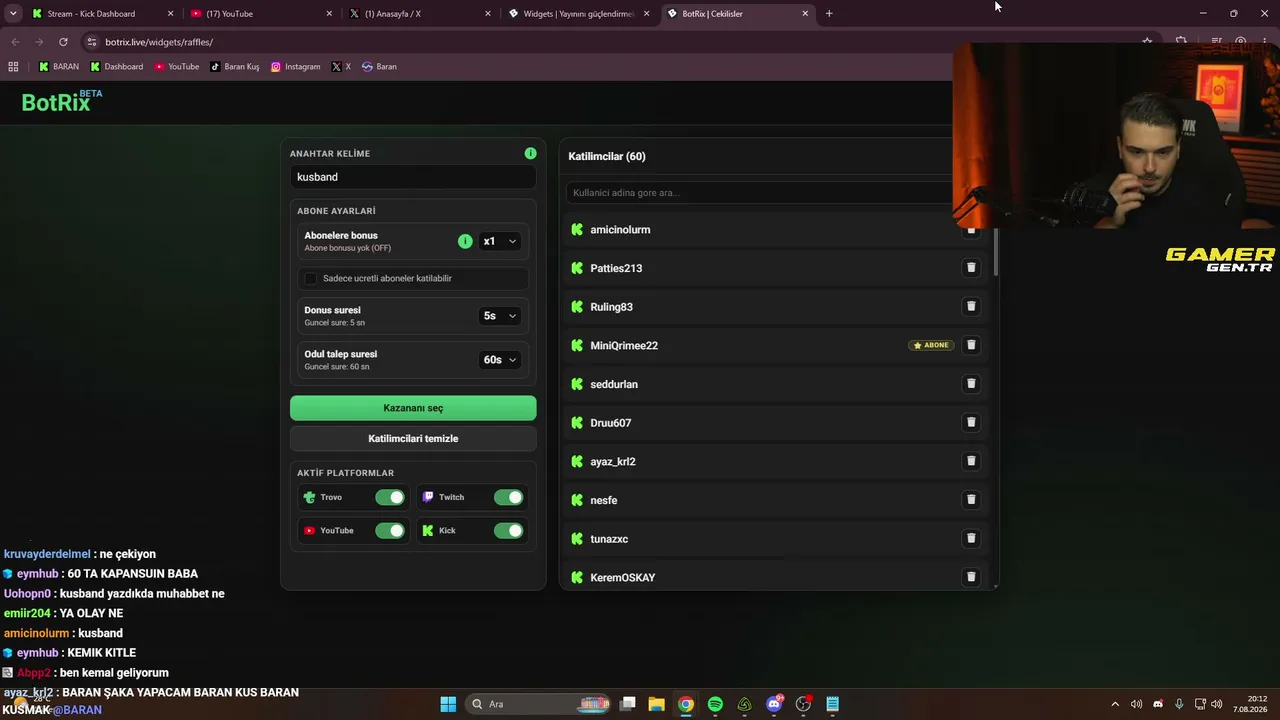Remove Ruling83 using the trash icon
1280x720 pixels.
970,307
